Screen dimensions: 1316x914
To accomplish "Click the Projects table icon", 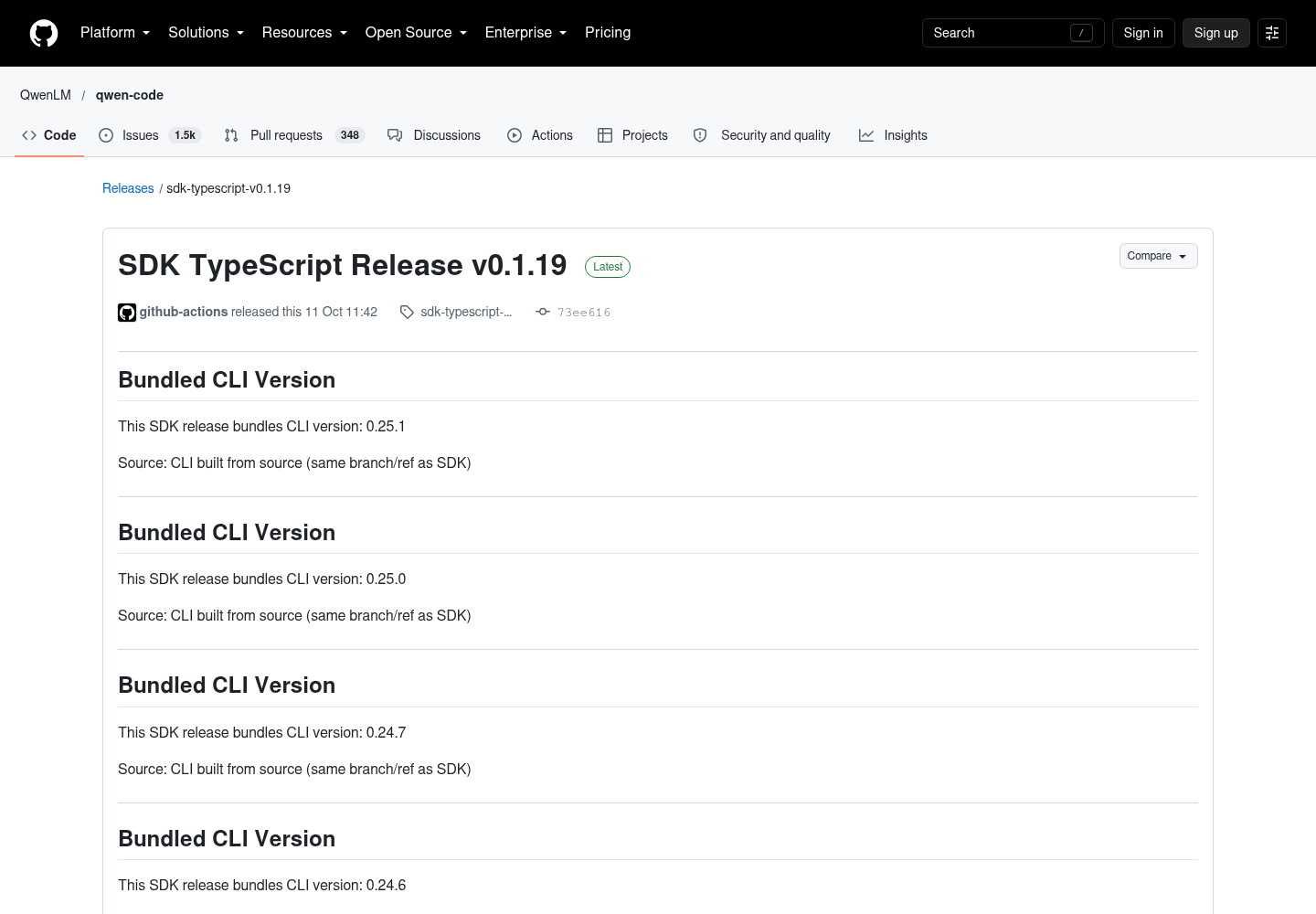I will pyautogui.click(x=605, y=135).
